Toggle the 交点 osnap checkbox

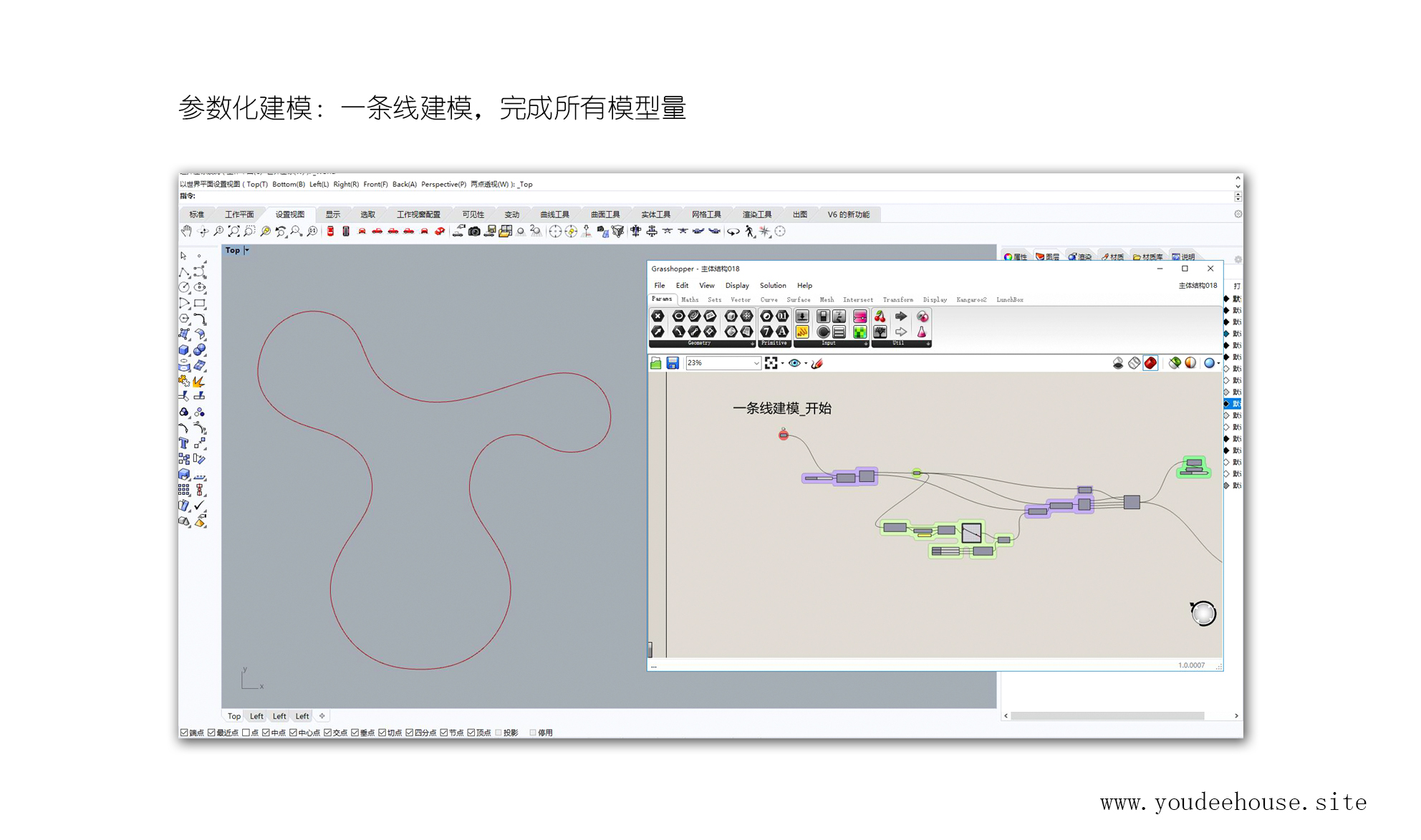(x=327, y=733)
